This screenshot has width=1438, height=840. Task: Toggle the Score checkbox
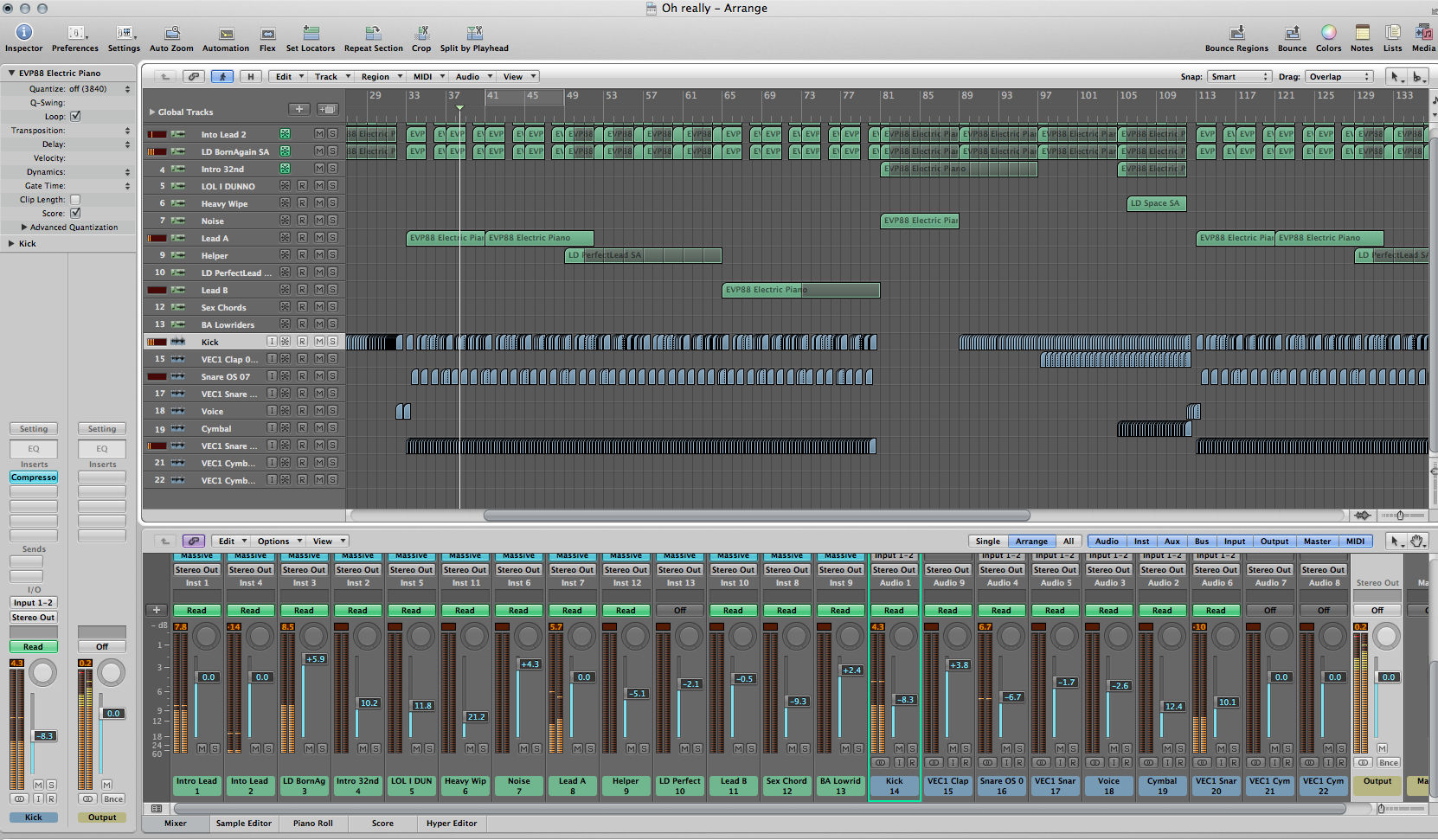[x=75, y=213]
